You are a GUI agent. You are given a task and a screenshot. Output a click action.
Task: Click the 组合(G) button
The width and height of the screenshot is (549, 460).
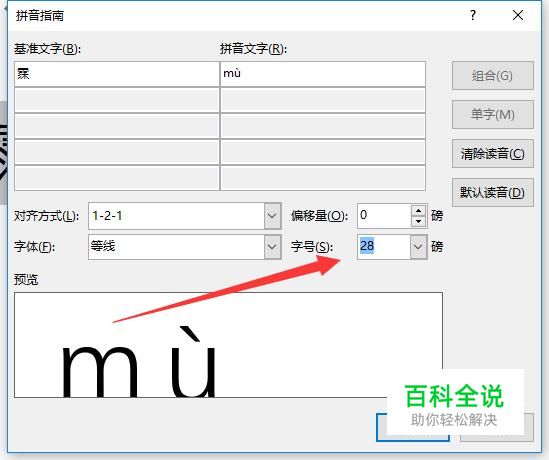pos(492,76)
